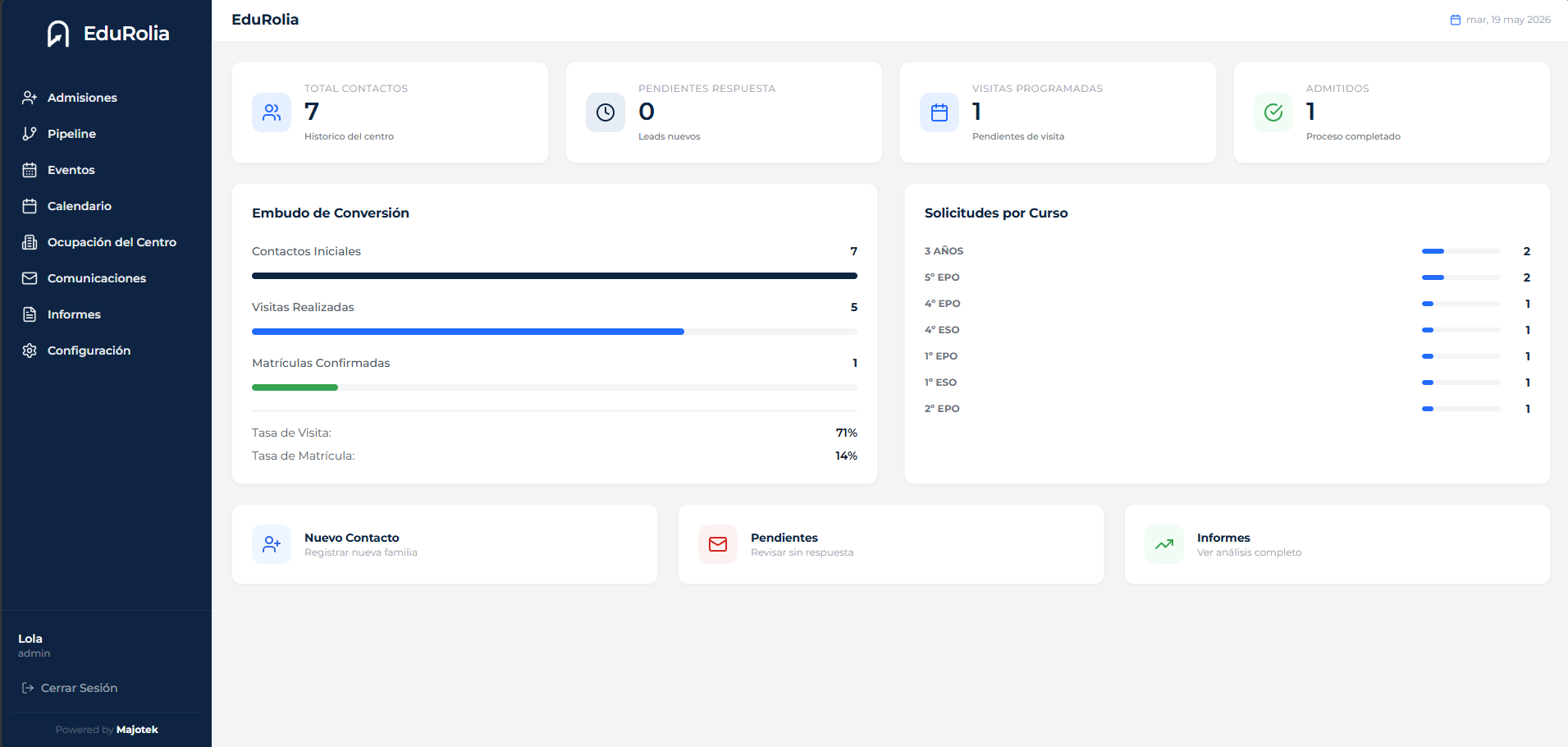Viewport: 1568px width, 747px height.
Task: Click the Admitidos stat card
Action: click(1392, 112)
